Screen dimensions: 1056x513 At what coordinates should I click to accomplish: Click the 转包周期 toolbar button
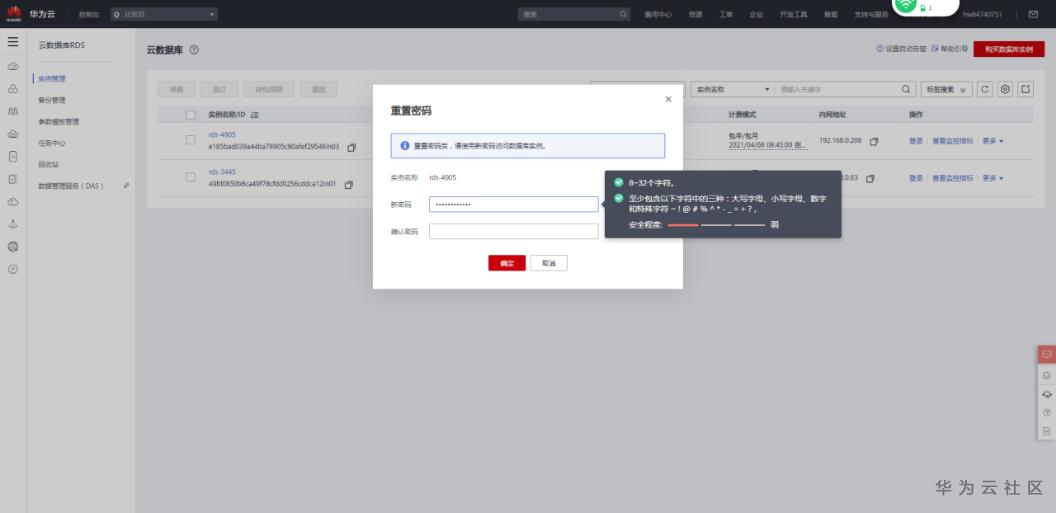click(269, 90)
